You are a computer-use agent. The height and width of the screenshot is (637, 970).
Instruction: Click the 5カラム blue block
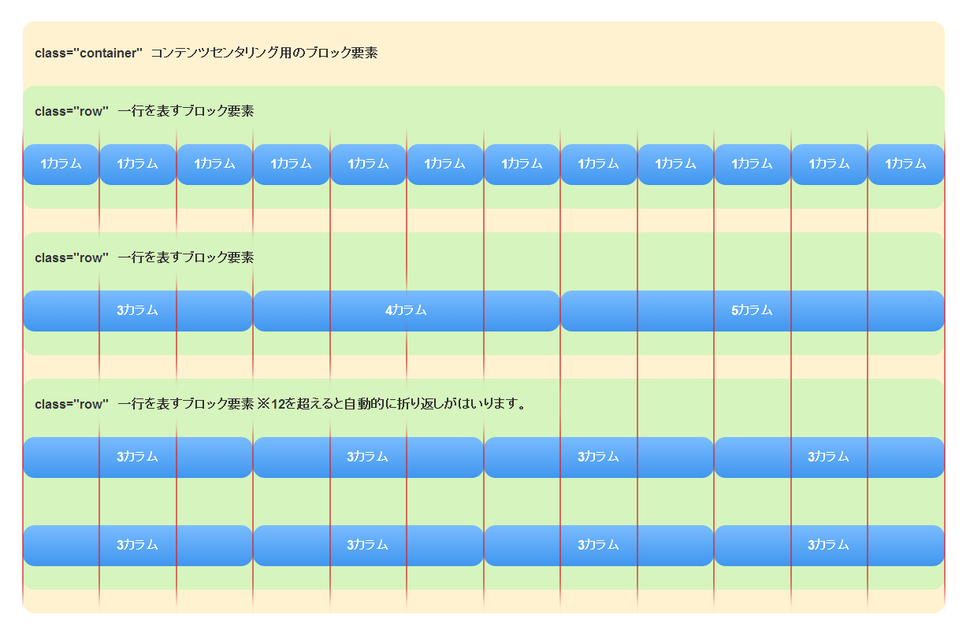coord(752,310)
